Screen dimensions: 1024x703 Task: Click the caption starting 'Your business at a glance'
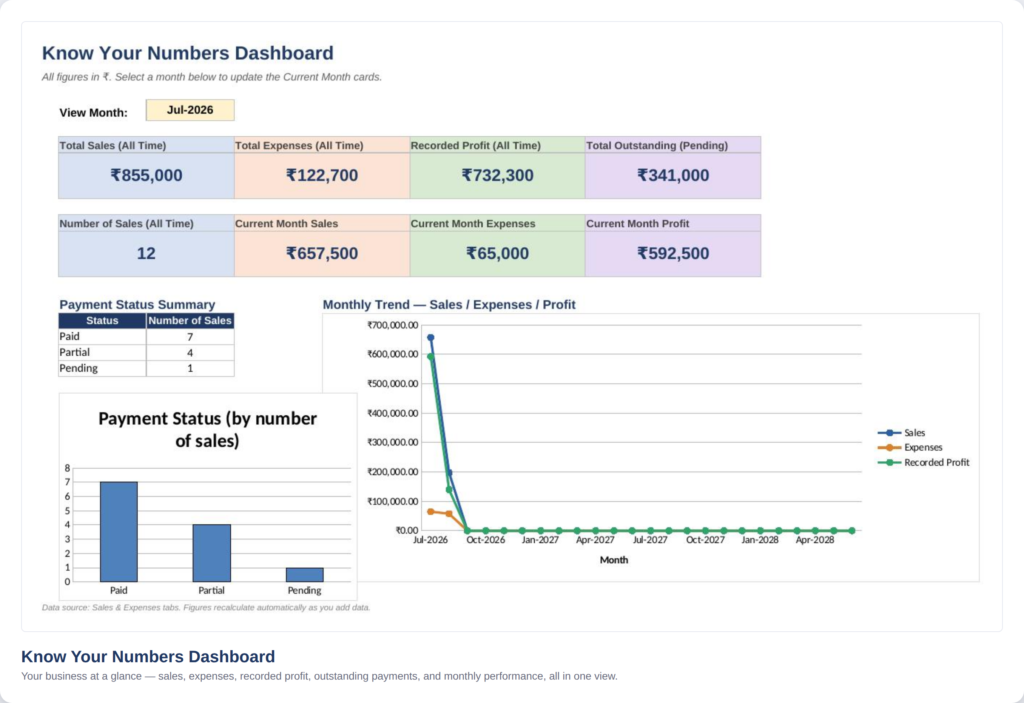(x=319, y=676)
